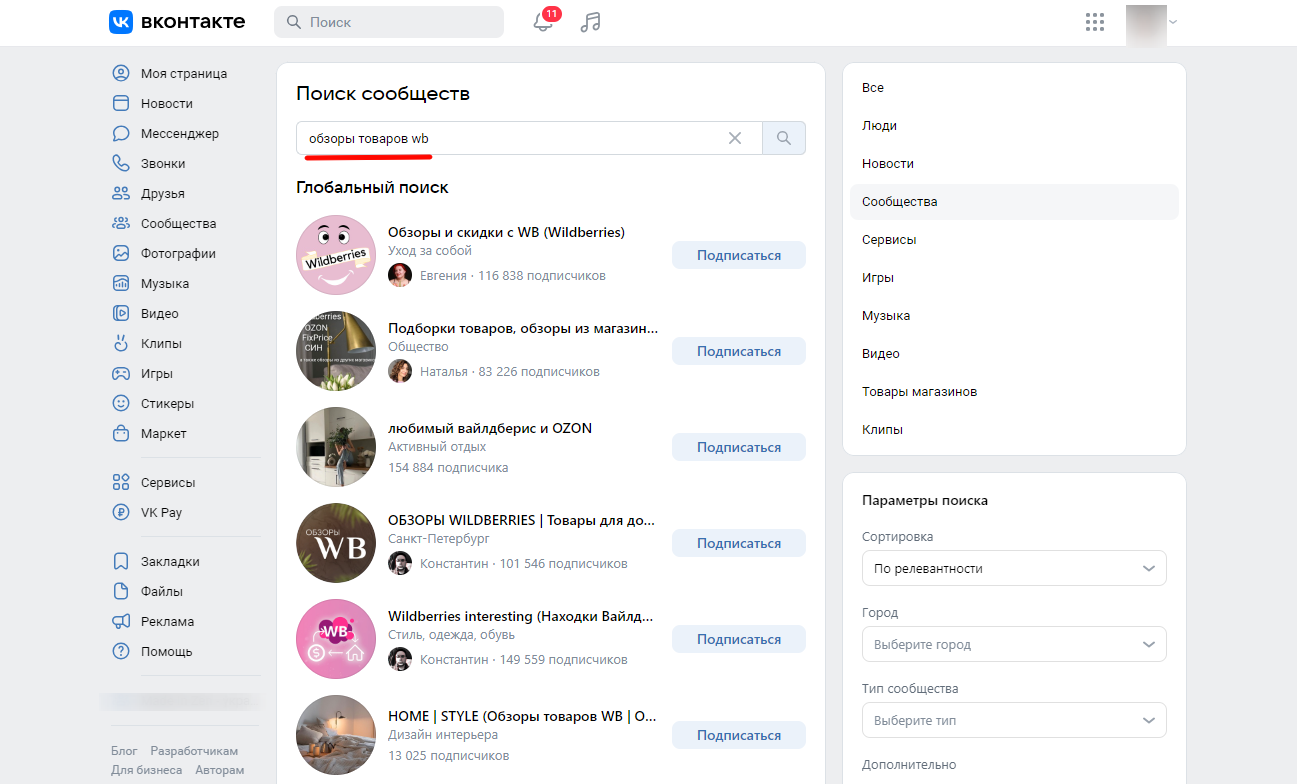Click the Новости feed icon in sidebar
The height and width of the screenshot is (784, 1297).
click(121, 103)
